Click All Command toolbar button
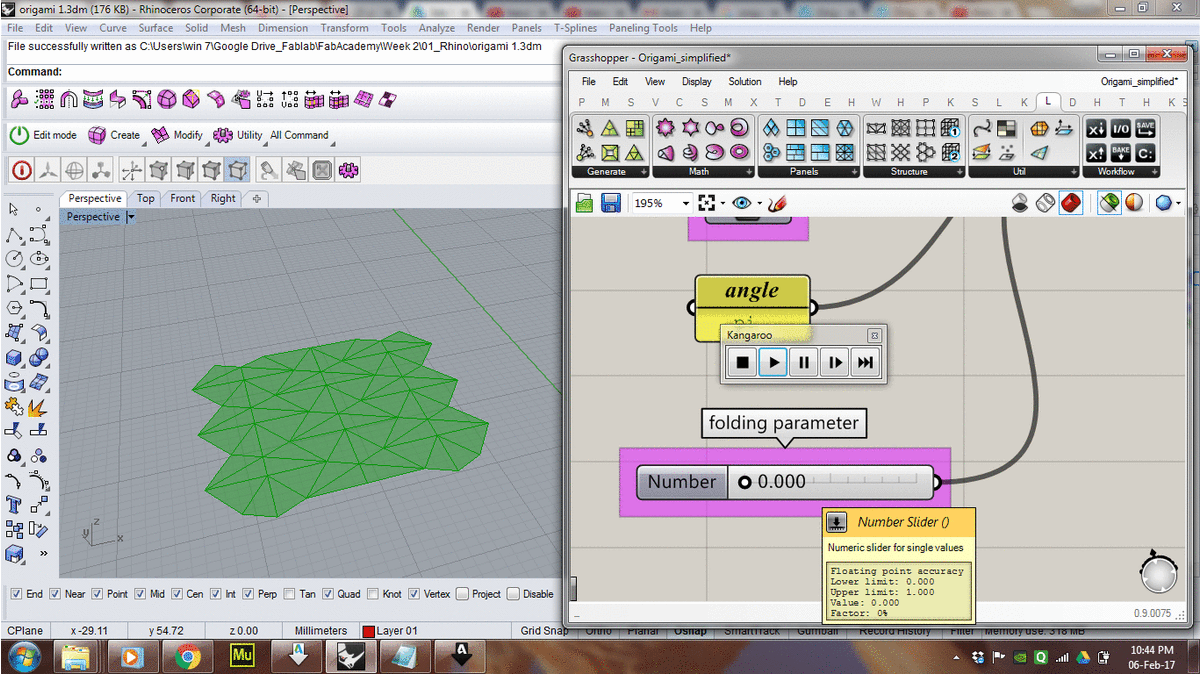This screenshot has width=1200, height=674. 299,135
